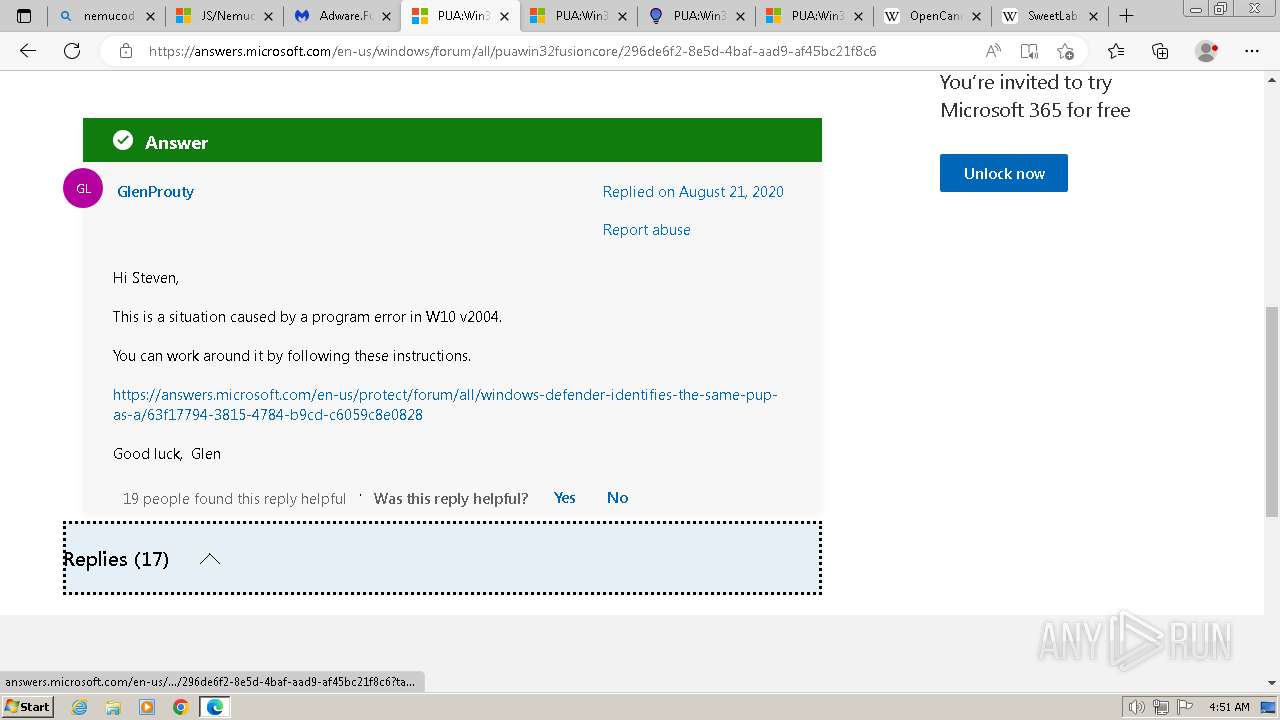Click the address bar URL field
This screenshot has height=720, width=1280.
coord(512,51)
